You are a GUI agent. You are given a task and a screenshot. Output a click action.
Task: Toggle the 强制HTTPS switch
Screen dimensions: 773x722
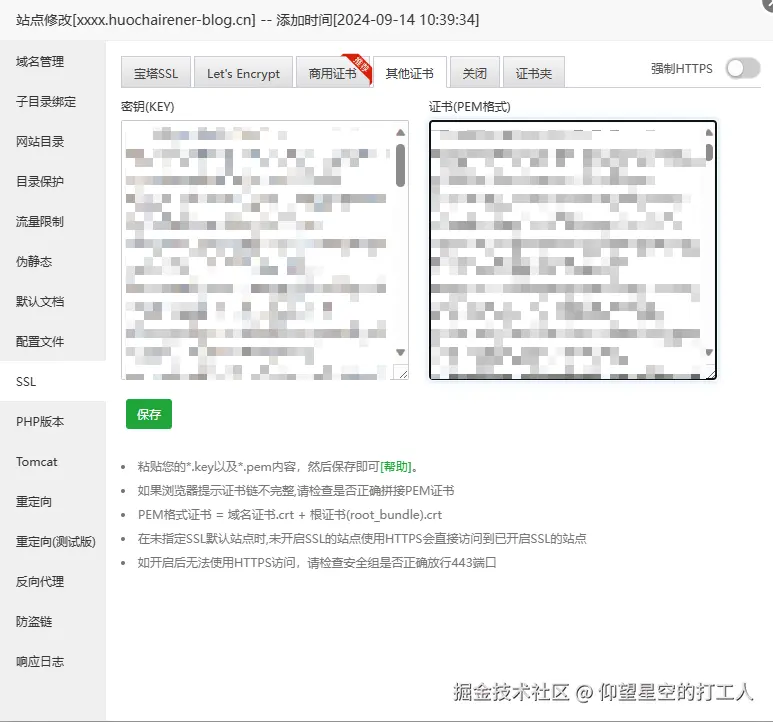(x=742, y=69)
